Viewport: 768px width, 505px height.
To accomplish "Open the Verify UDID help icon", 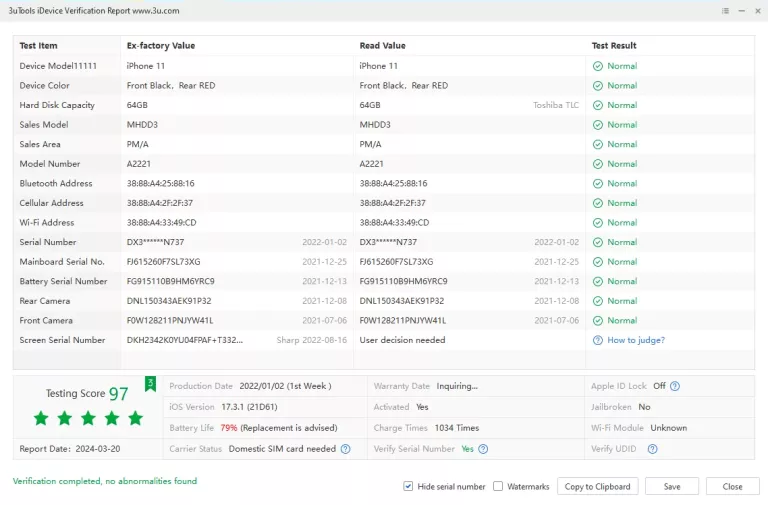I will [x=652, y=449].
